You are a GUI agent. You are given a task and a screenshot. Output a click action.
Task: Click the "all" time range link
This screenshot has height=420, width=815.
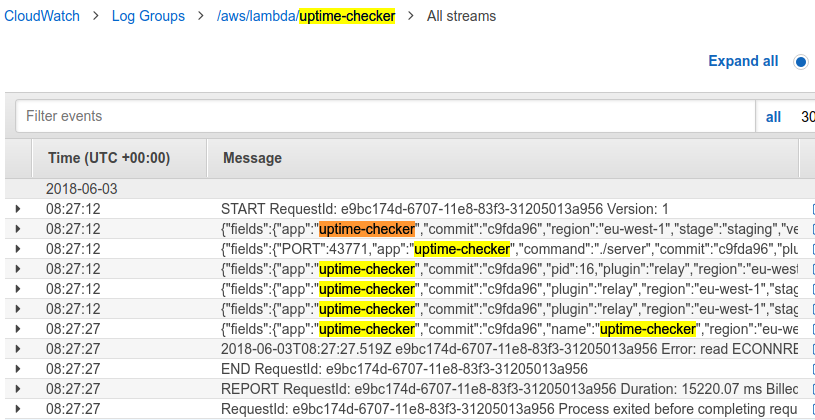pyautogui.click(x=773, y=117)
